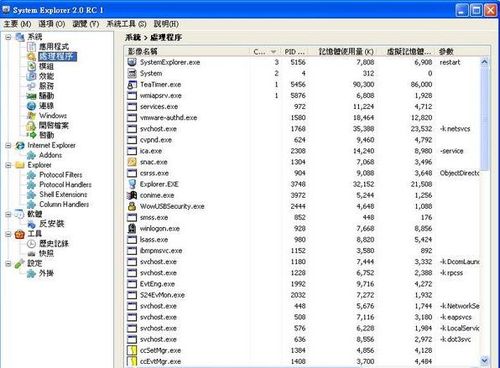Viewport: 500px width, 368px height.
Task: Collapse the 系統 tree node
Action: pyautogui.click(x=8, y=37)
